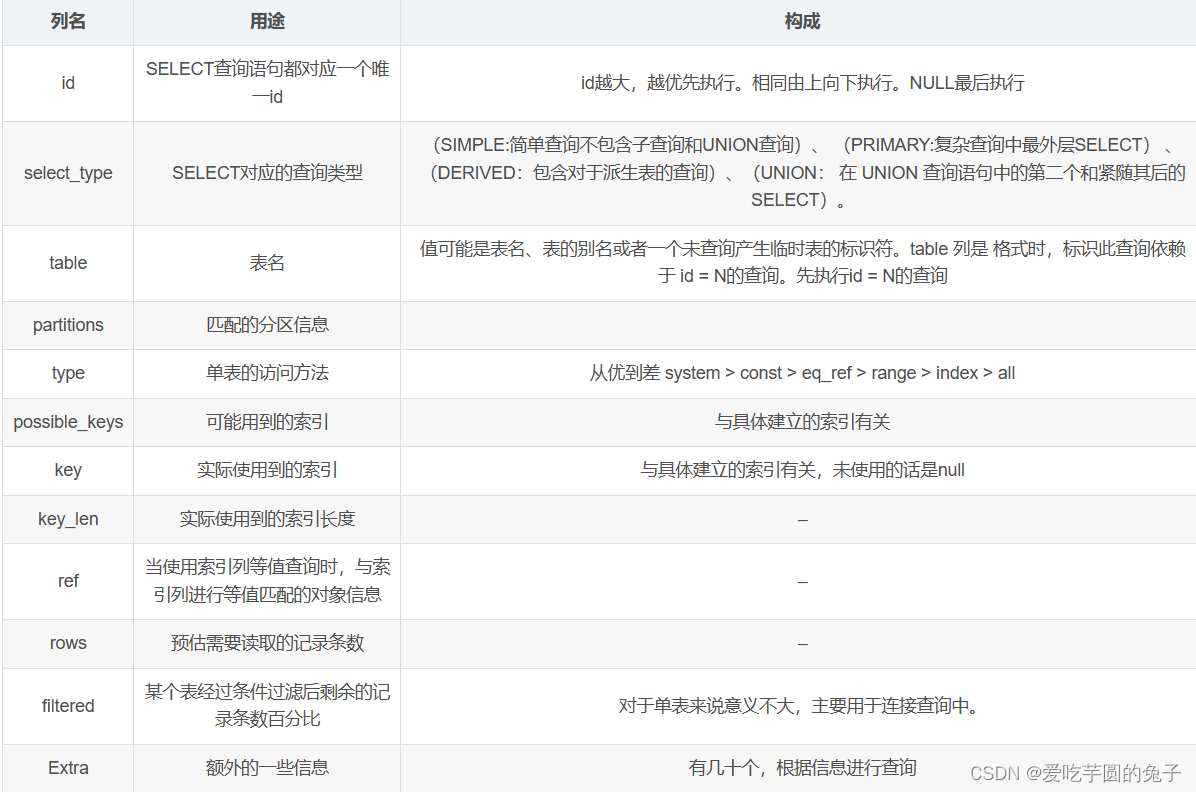The width and height of the screenshot is (1196, 792).
Task: Select the 某个表经过条件过滤后 description
Action: (267, 705)
